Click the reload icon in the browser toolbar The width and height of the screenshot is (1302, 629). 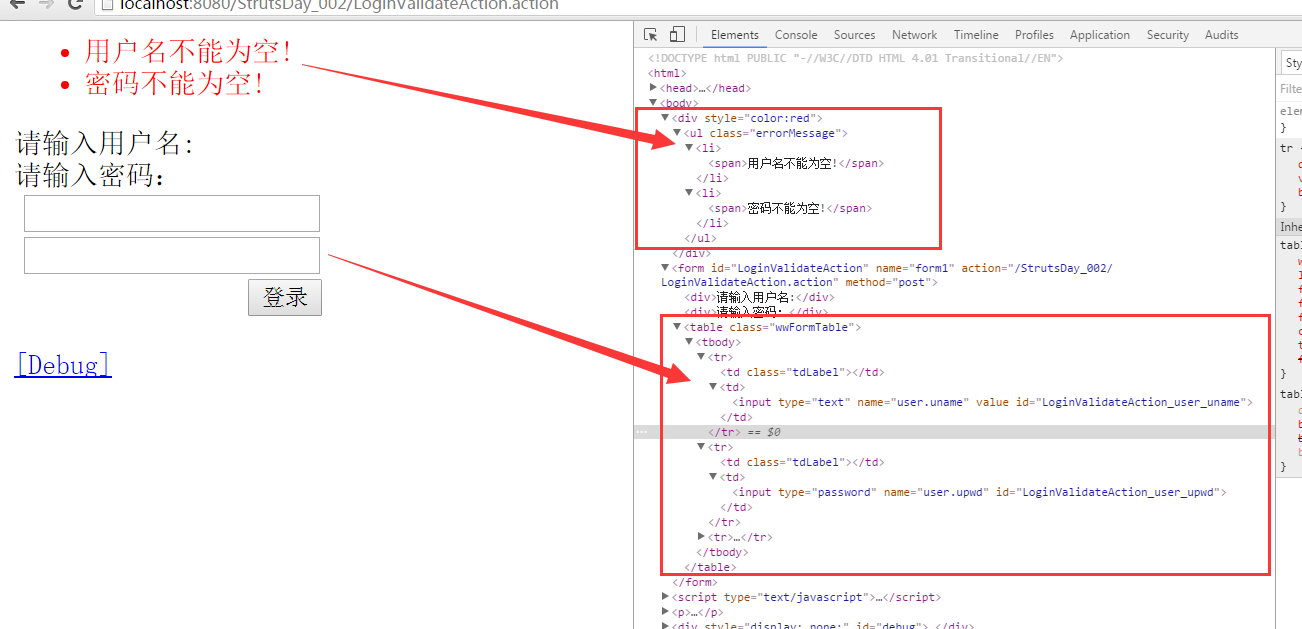coord(75,5)
